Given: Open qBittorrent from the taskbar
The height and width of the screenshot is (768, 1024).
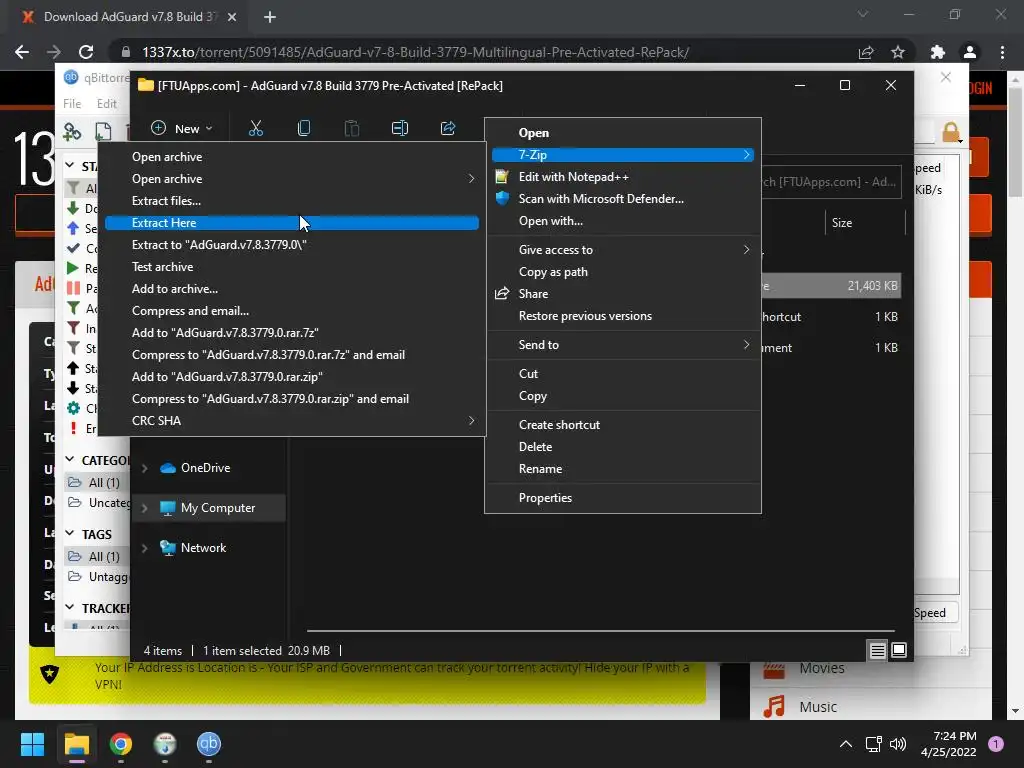Looking at the screenshot, I should pyautogui.click(x=208, y=744).
